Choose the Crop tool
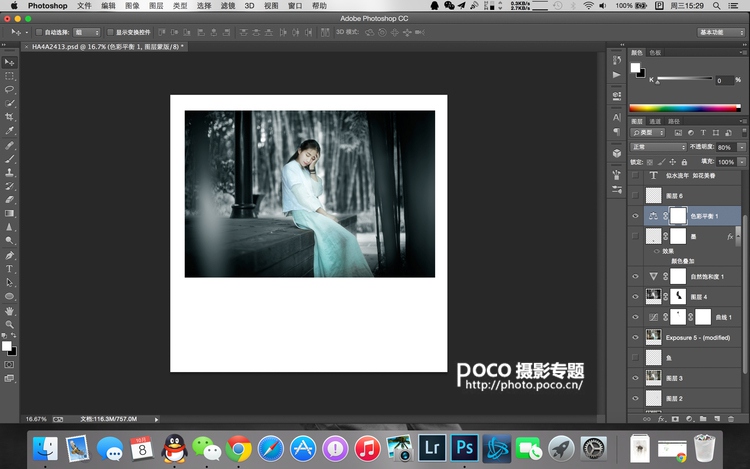 [10, 117]
